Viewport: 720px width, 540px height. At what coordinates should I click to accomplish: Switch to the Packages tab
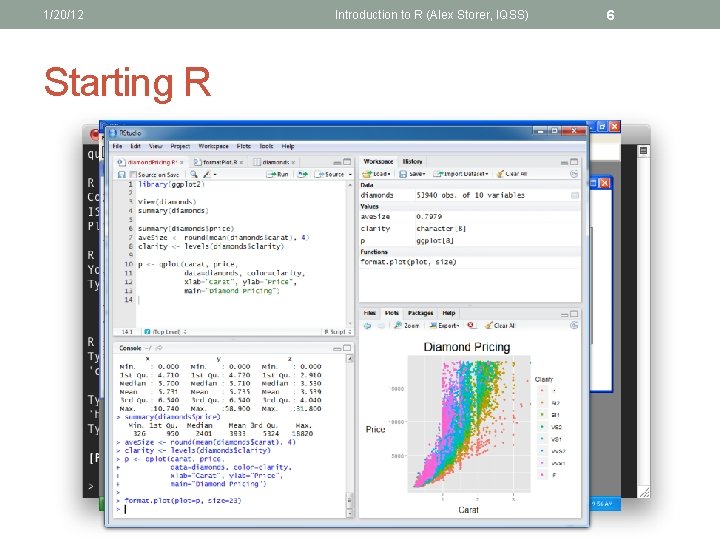click(x=420, y=313)
